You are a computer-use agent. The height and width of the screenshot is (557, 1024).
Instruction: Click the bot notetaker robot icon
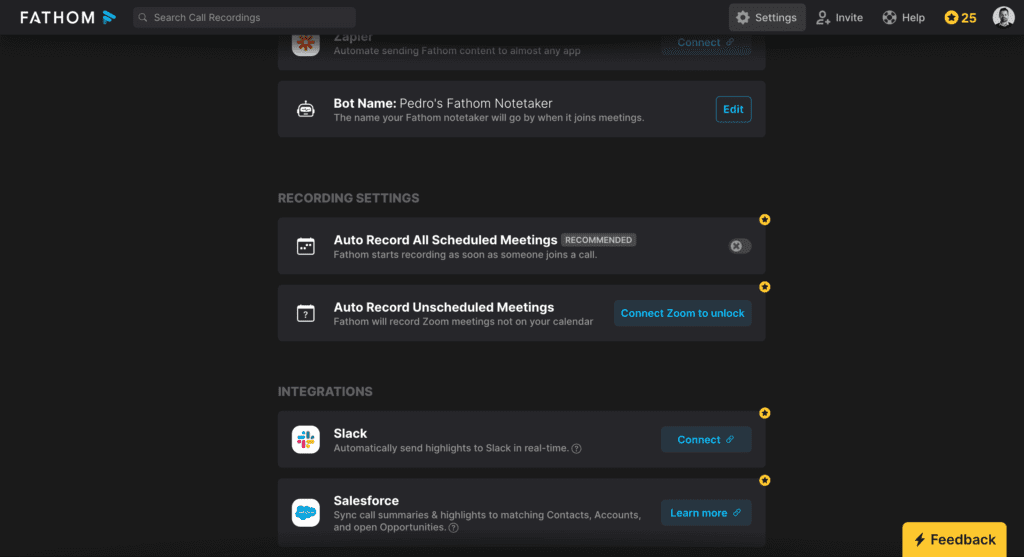[306, 110]
